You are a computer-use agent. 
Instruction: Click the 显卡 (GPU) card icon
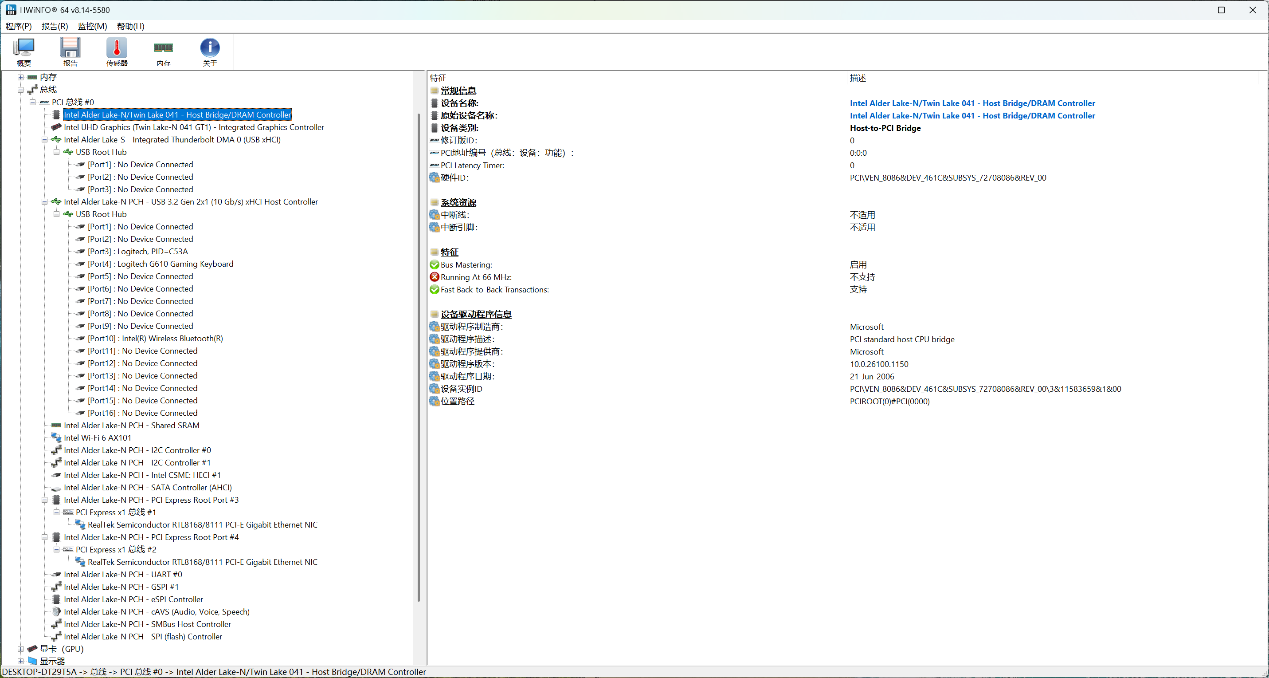[x=32, y=649]
